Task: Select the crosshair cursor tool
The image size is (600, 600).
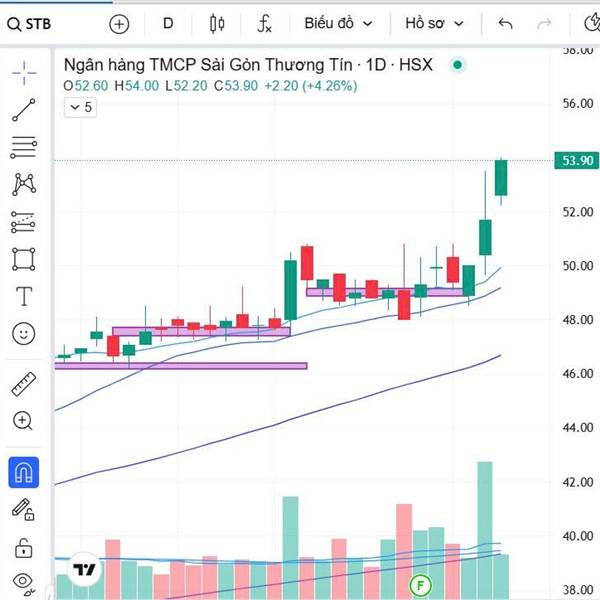Action: pyautogui.click(x=24, y=73)
